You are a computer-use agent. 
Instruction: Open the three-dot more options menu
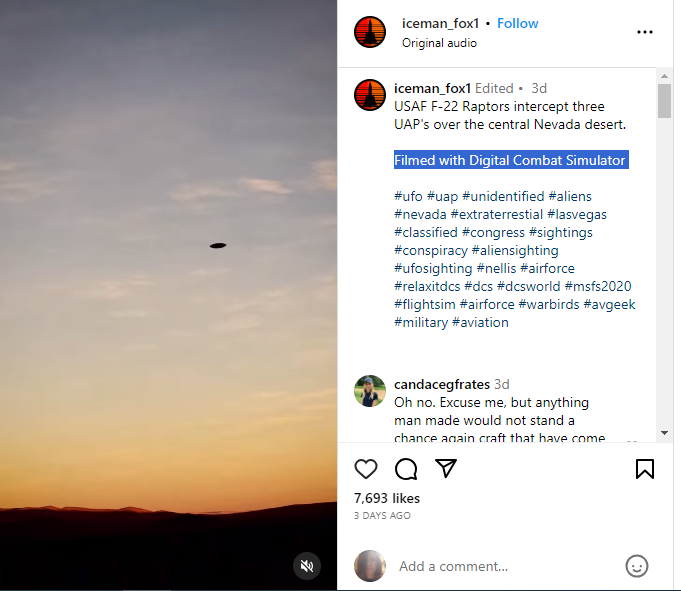645,32
